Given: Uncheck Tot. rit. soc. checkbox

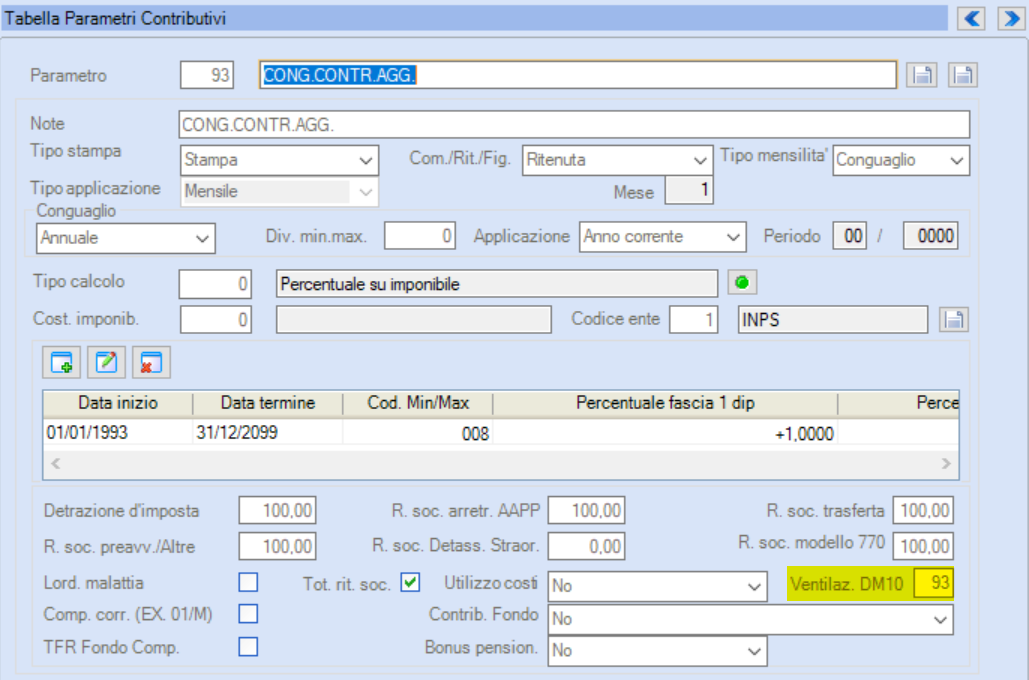Looking at the screenshot, I should pos(410,582).
